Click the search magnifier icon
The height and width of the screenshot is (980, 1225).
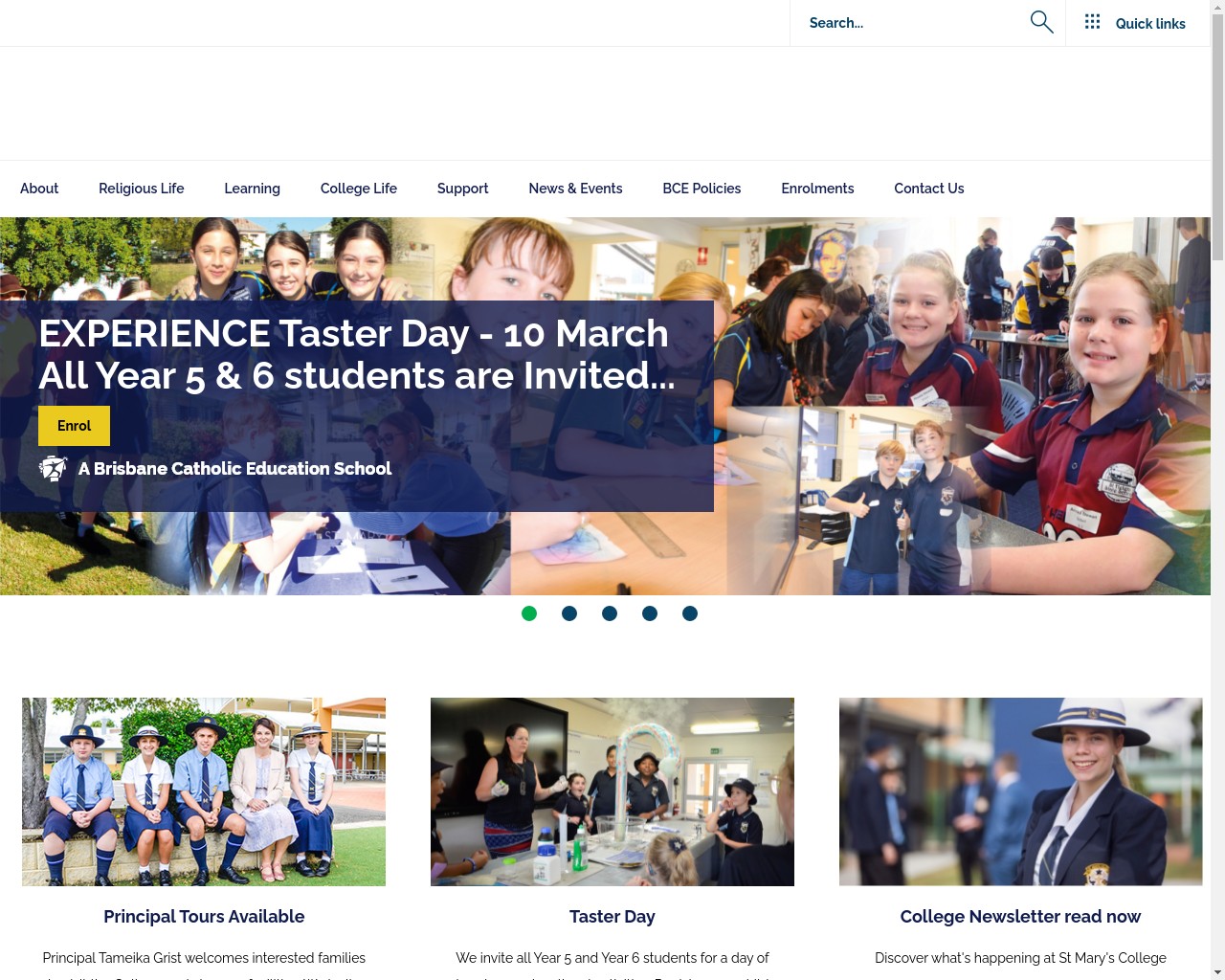(x=1041, y=21)
